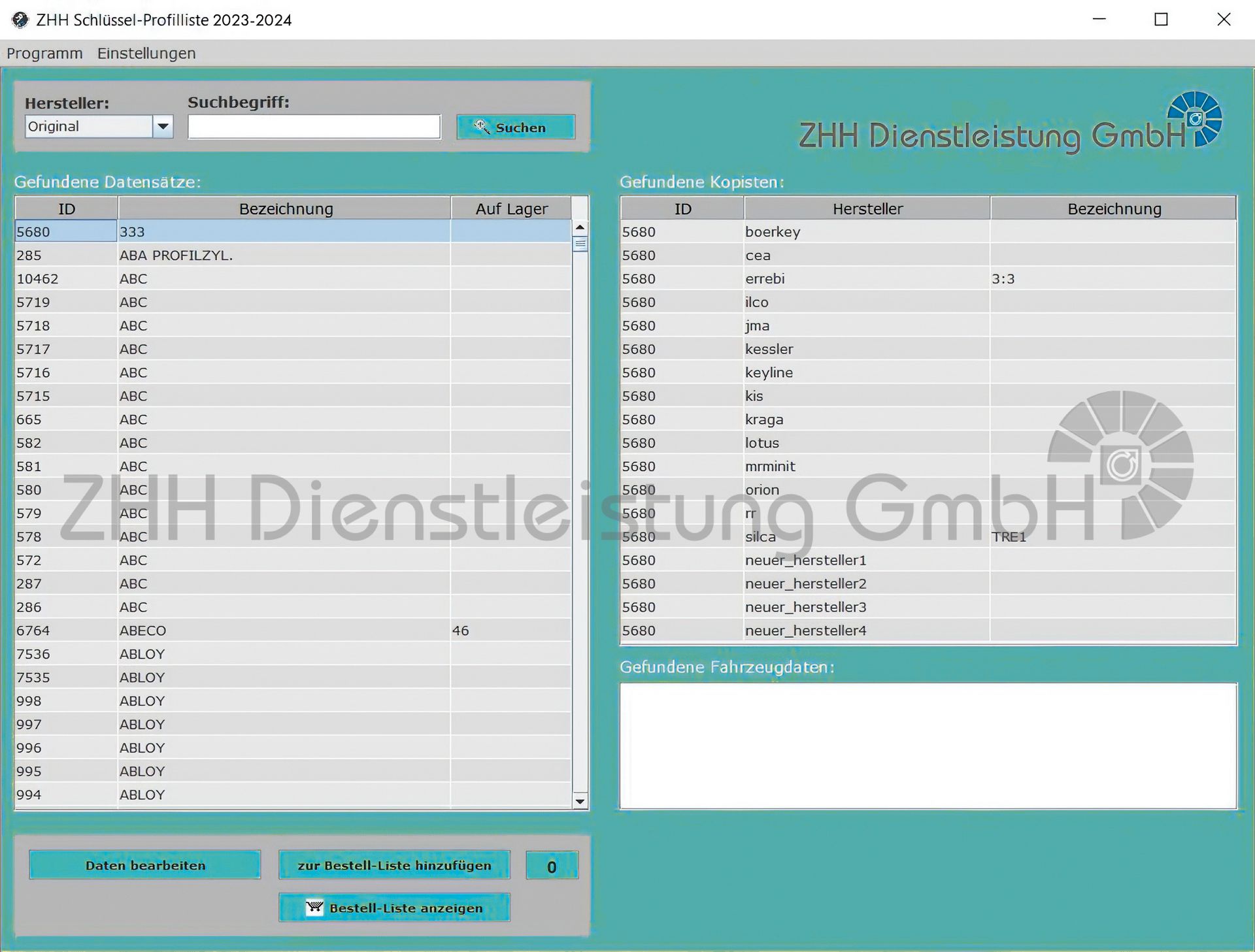The image size is (1255, 952).
Task: Select the neuer_hersteller3 row
Action: click(928, 608)
